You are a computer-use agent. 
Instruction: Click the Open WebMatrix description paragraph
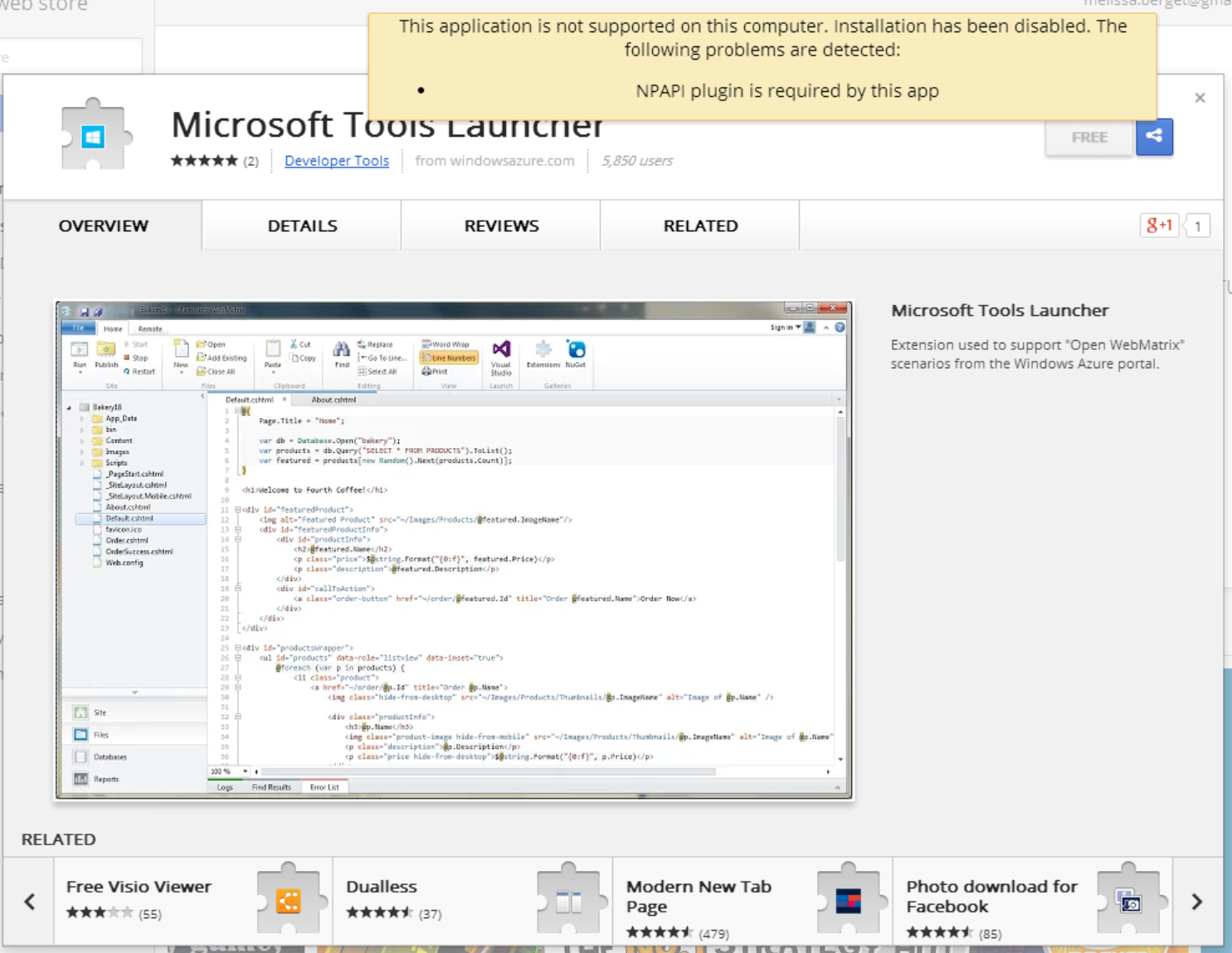click(1037, 354)
